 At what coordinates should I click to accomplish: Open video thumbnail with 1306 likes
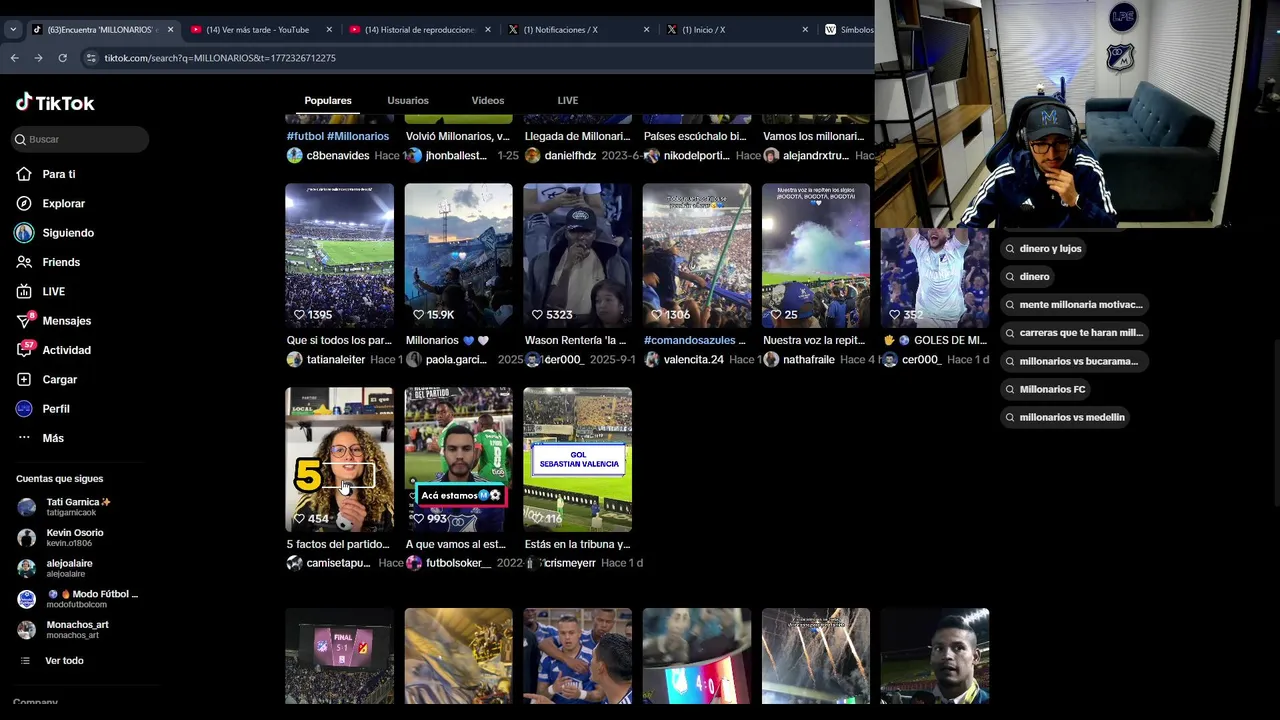[696, 255]
